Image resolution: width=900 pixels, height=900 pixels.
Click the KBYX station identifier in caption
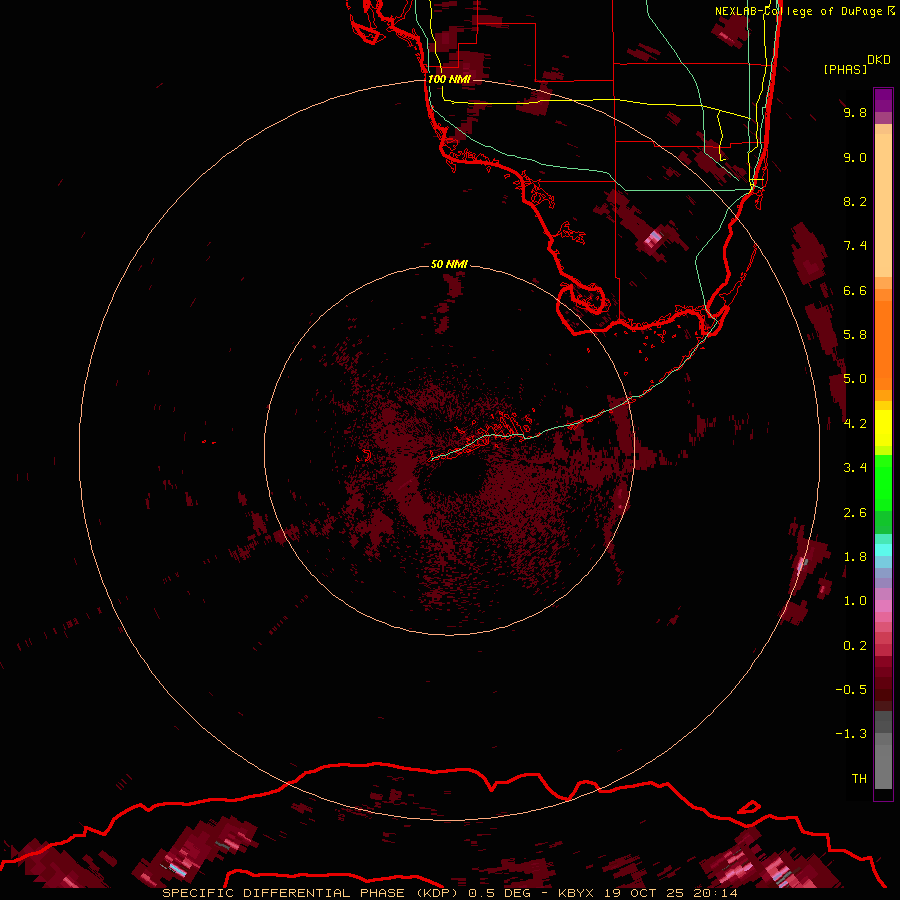577,893
